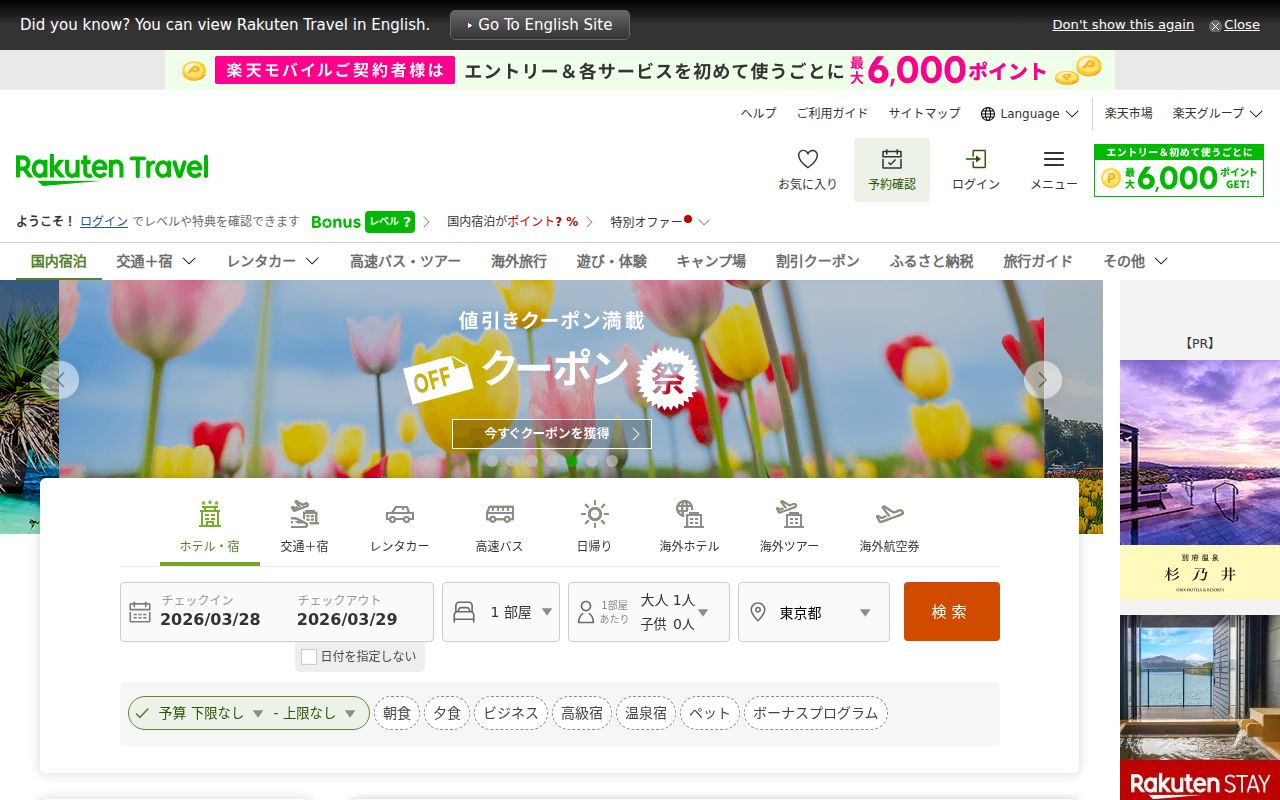The height and width of the screenshot is (800, 1280).
Task: Open the Rakuten STAY advertisement
Action: (x=1200, y=708)
